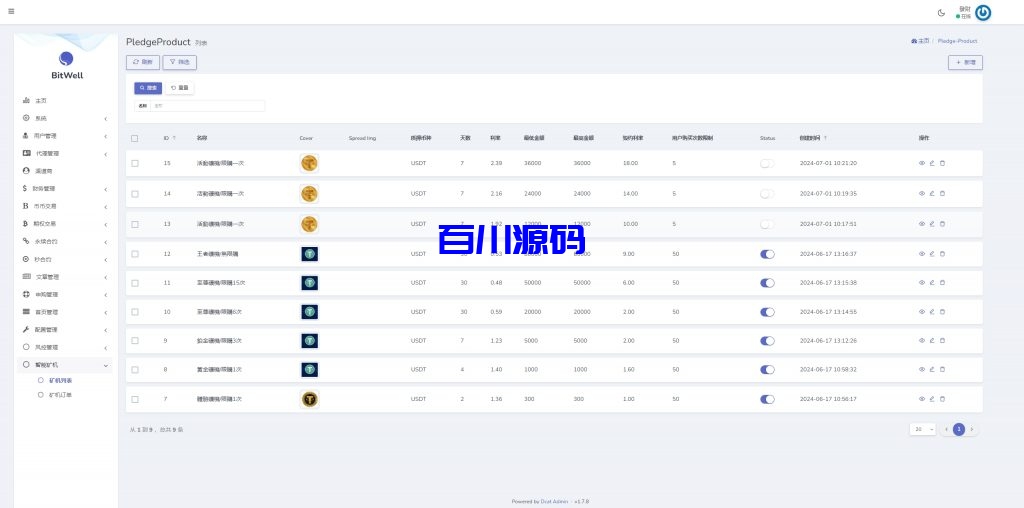Click the name filter input field
Image resolution: width=1024 pixels, height=508 pixels.
pyautogui.click(x=207, y=105)
